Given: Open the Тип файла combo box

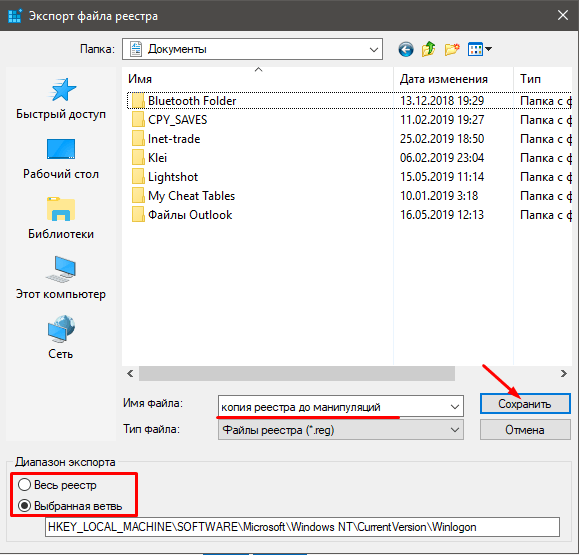Looking at the screenshot, I should (x=341, y=430).
